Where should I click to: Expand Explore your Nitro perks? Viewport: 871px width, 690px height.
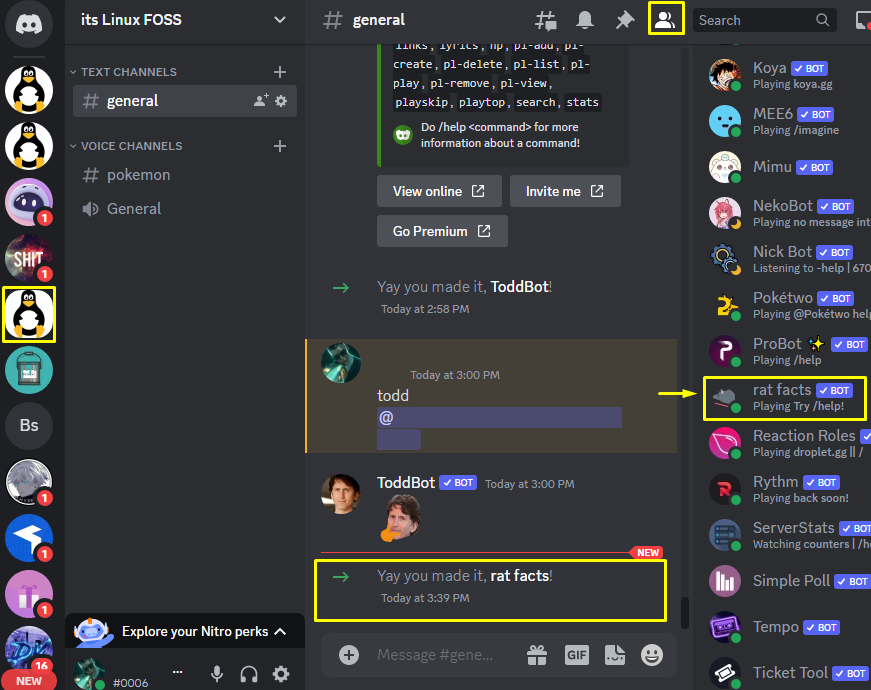185,631
